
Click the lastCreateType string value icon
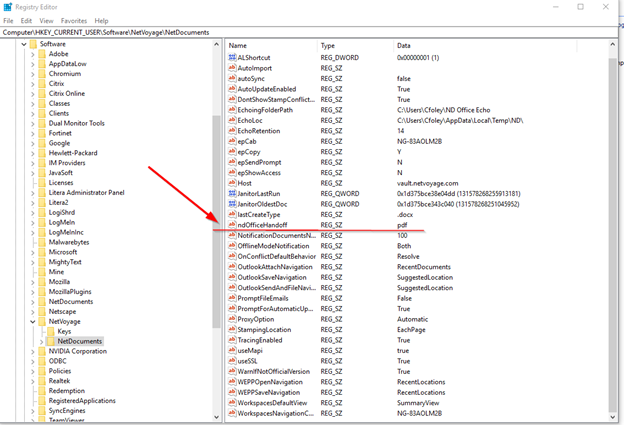232,214
